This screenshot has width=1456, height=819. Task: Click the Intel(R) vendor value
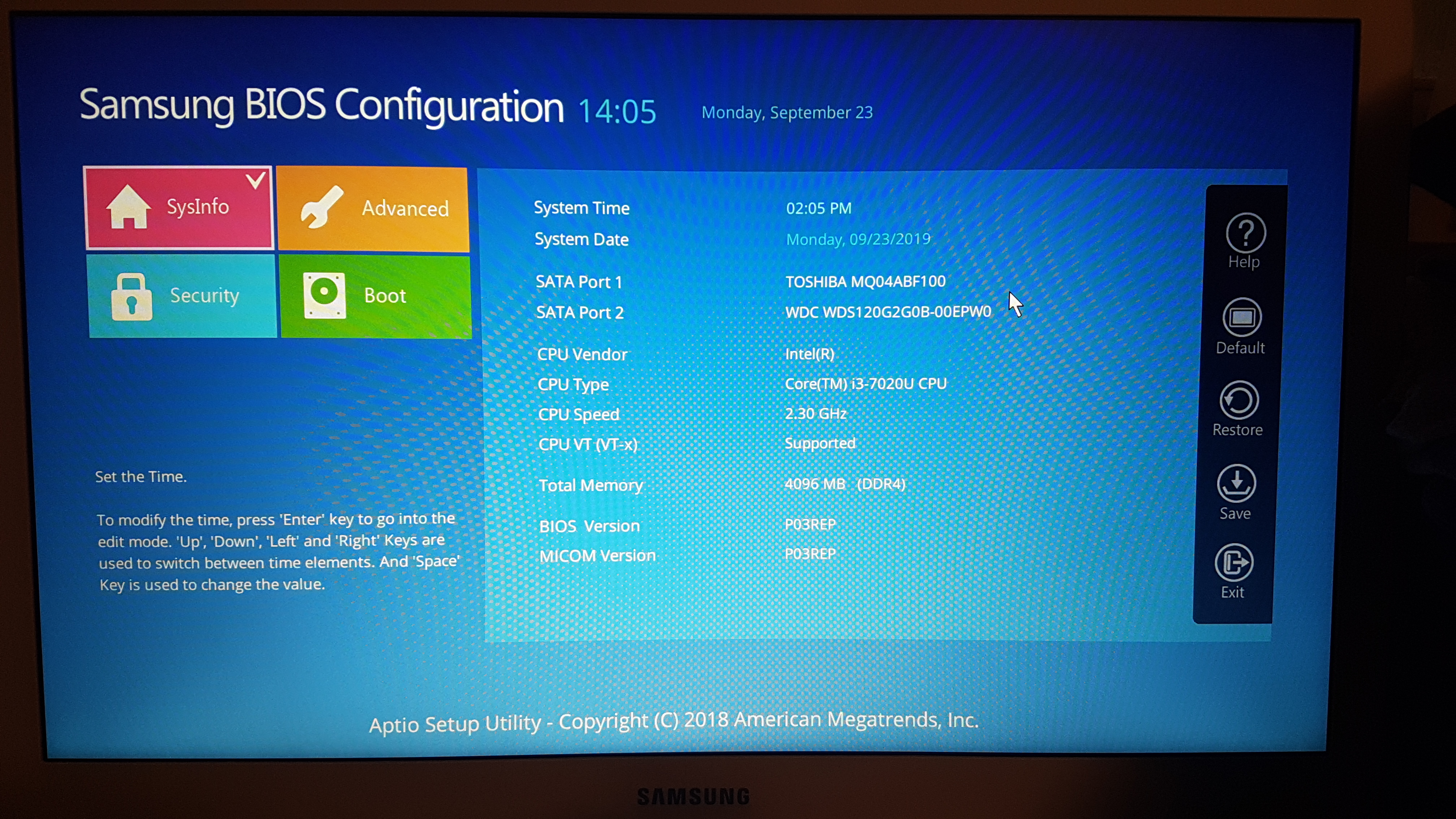pos(809,354)
